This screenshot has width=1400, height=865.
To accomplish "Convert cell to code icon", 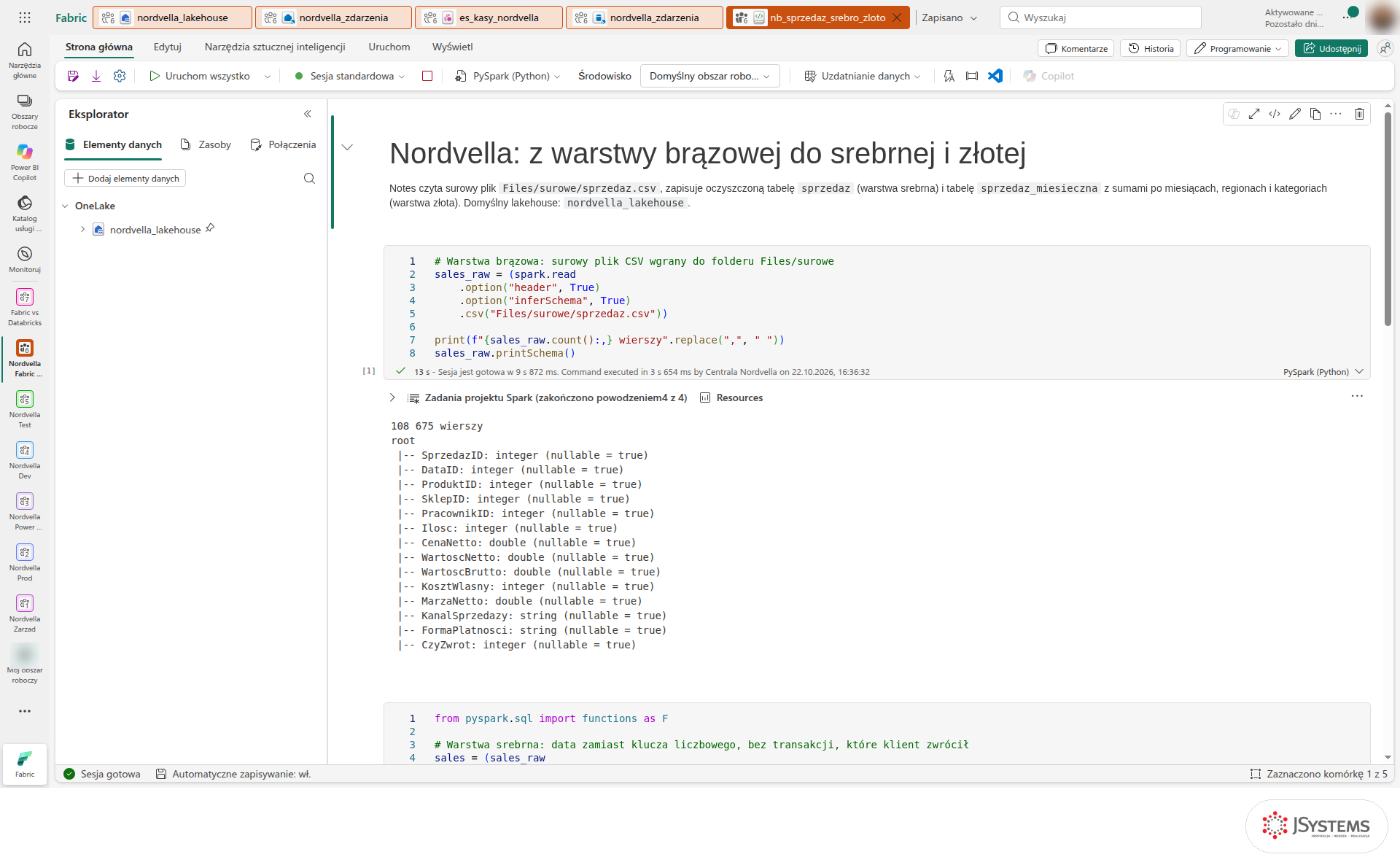I will pos(1275,114).
